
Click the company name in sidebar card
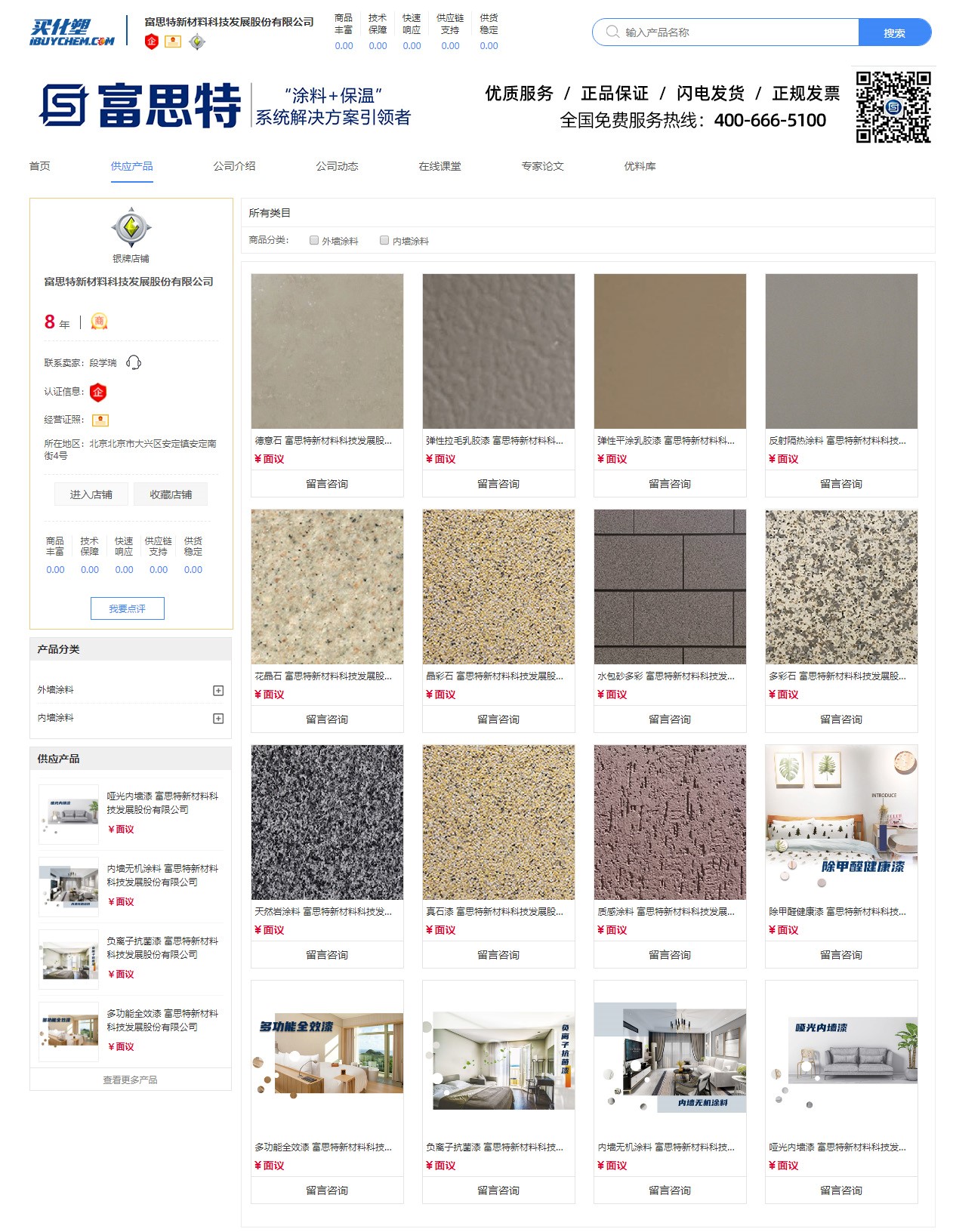[x=128, y=282]
